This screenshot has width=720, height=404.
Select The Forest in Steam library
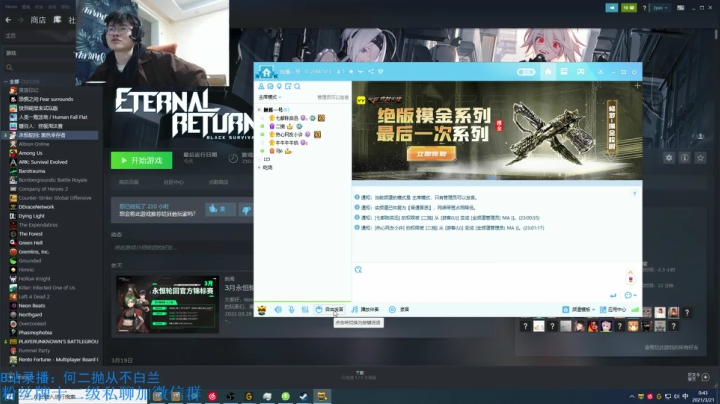pos(30,234)
